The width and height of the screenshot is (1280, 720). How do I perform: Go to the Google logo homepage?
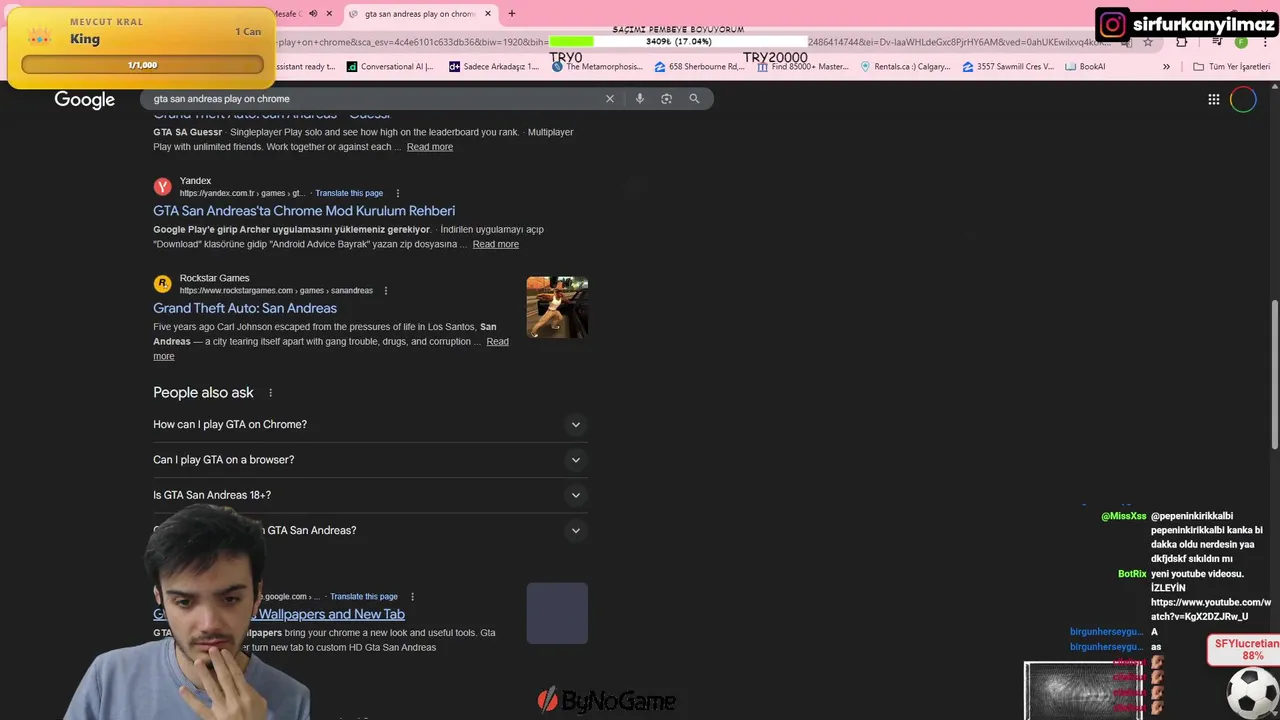(85, 100)
